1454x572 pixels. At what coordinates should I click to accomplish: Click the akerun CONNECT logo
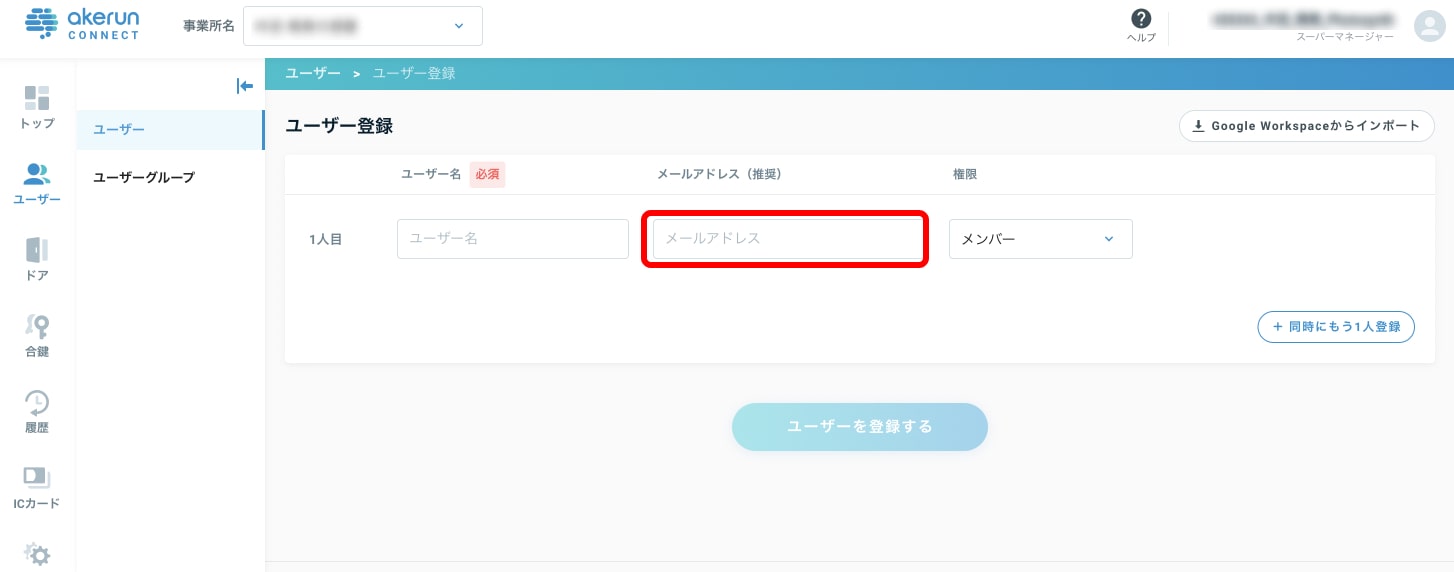click(x=82, y=24)
